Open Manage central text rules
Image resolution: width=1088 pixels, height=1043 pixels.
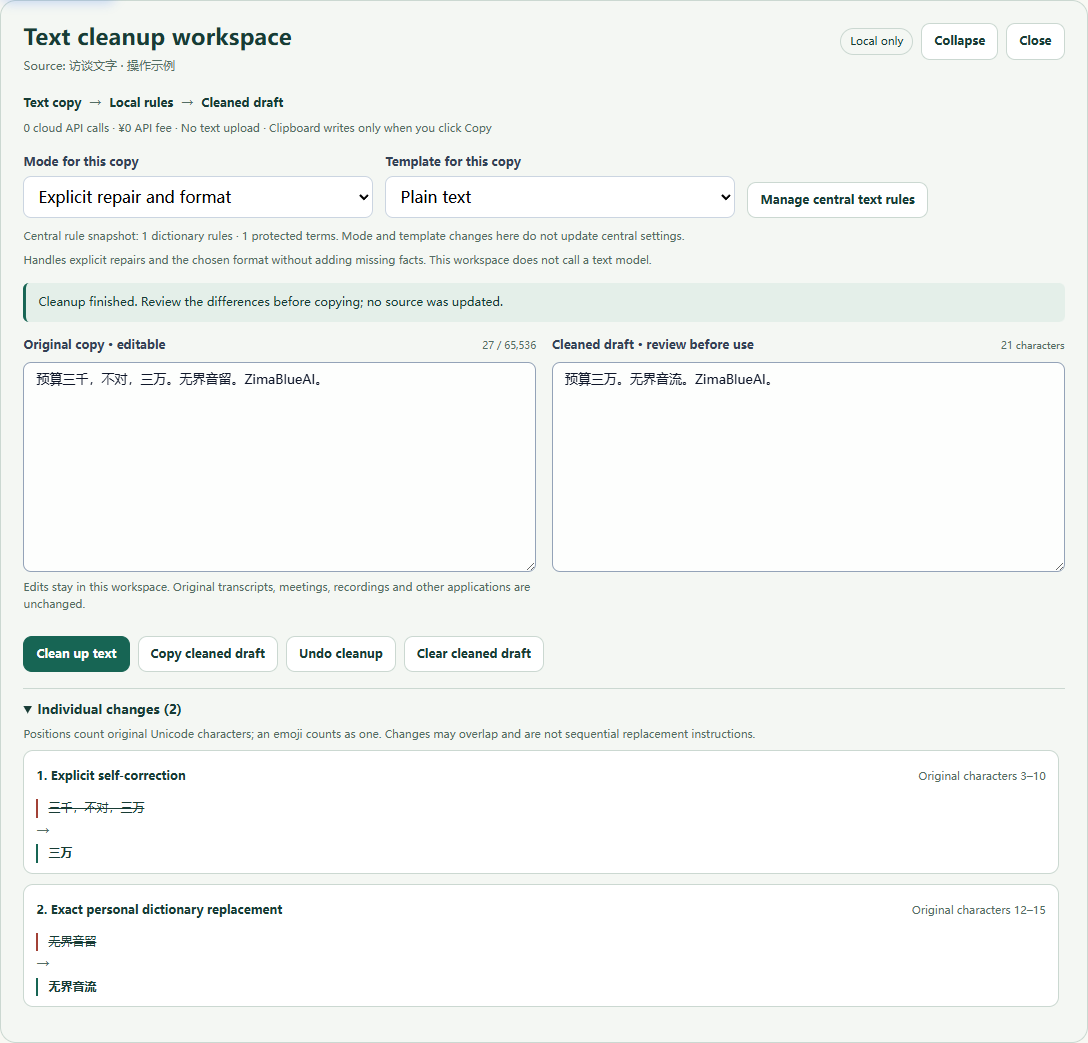[x=837, y=200]
